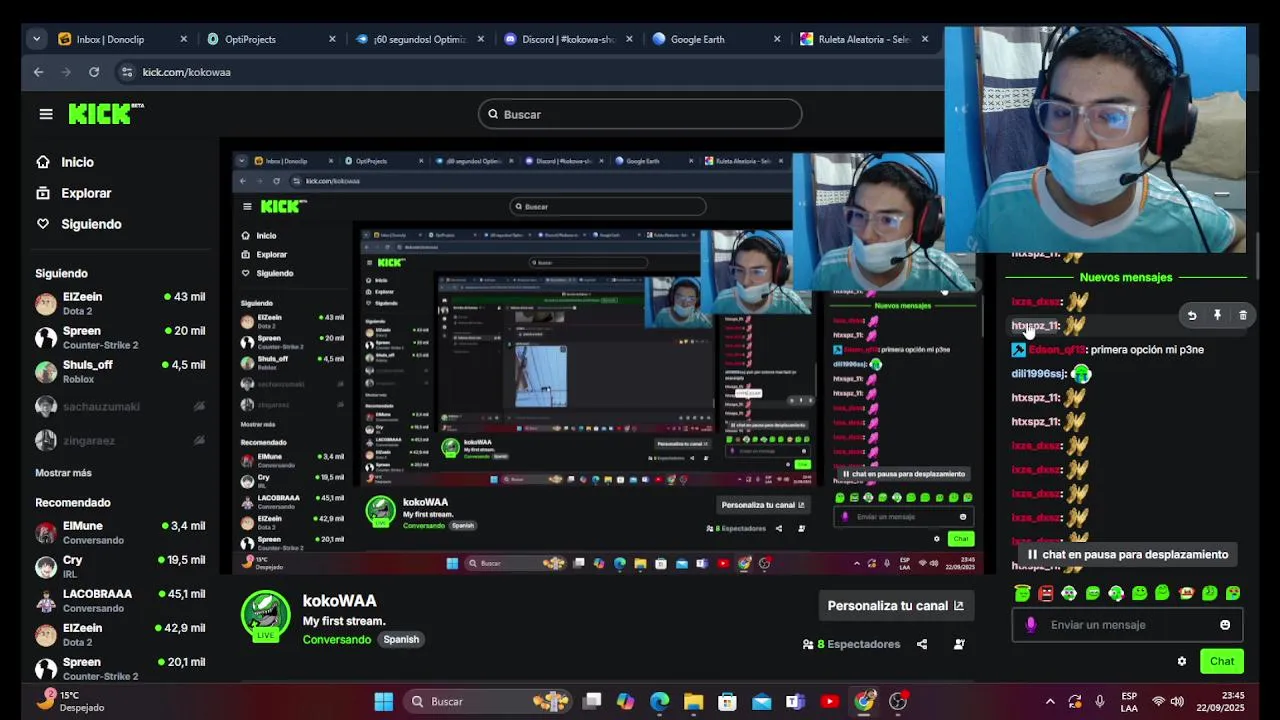1280x720 pixels.
Task: Close the Google Earth tab
Action: tap(777, 39)
